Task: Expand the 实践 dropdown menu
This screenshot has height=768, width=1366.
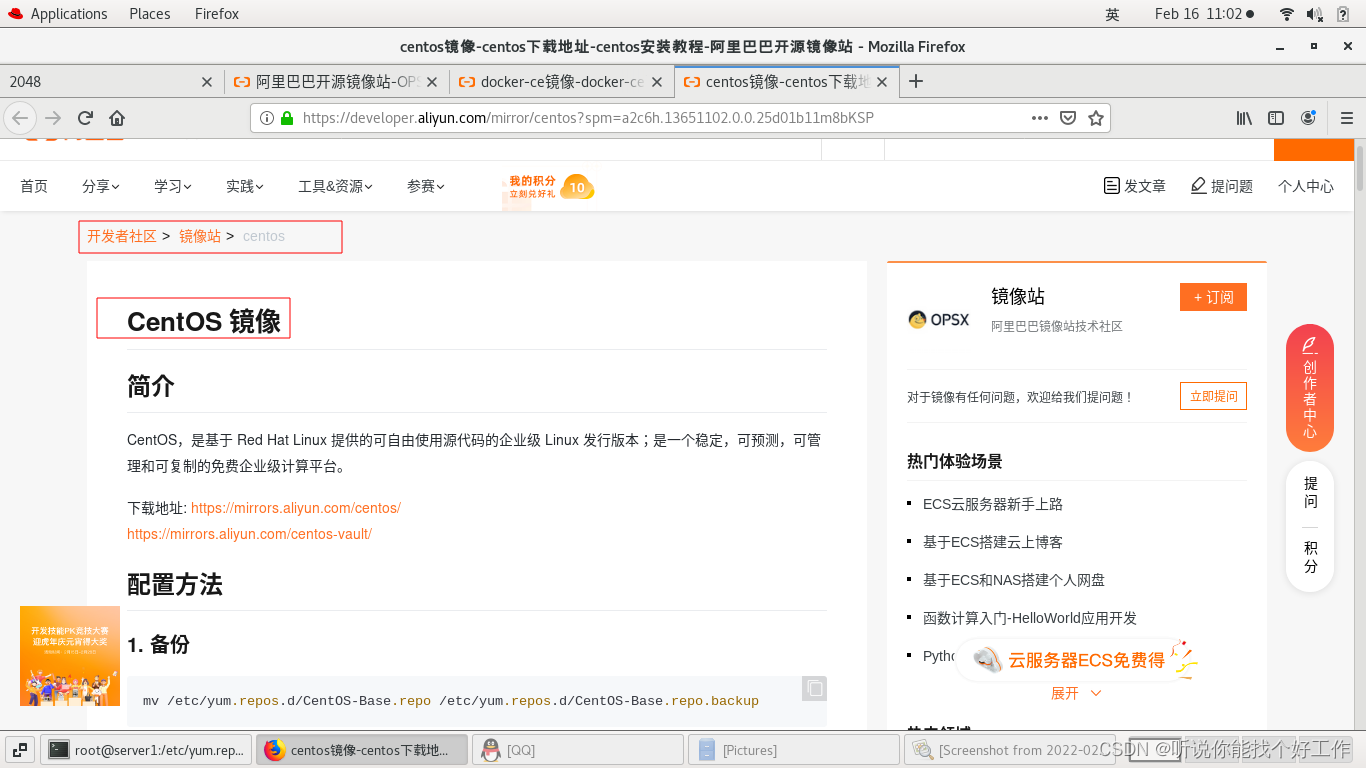Action: click(245, 186)
